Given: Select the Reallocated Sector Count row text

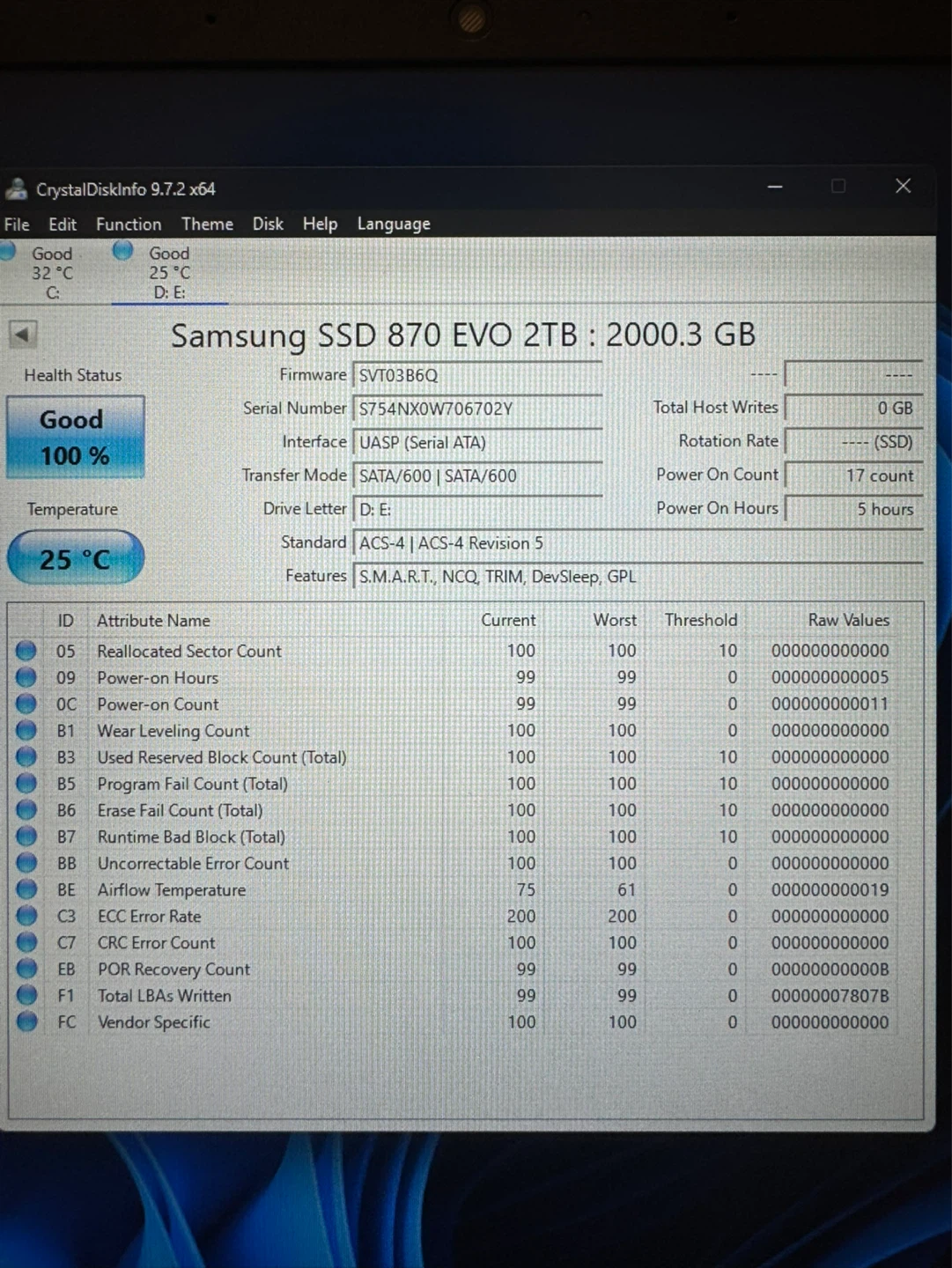Looking at the screenshot, I should pyautogui.click(x=189, y=651).
